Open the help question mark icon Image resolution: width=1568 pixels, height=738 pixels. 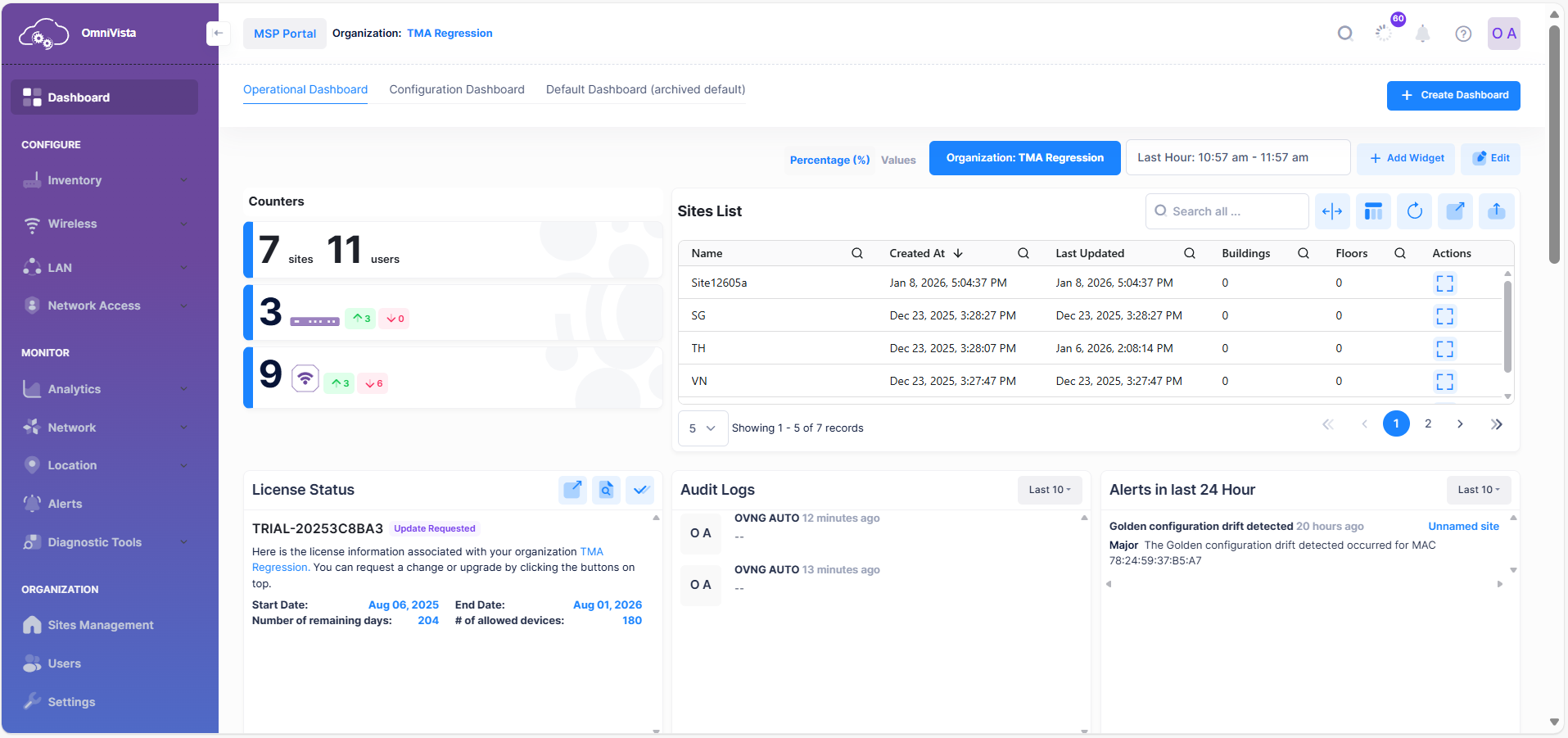[1463, 34]
